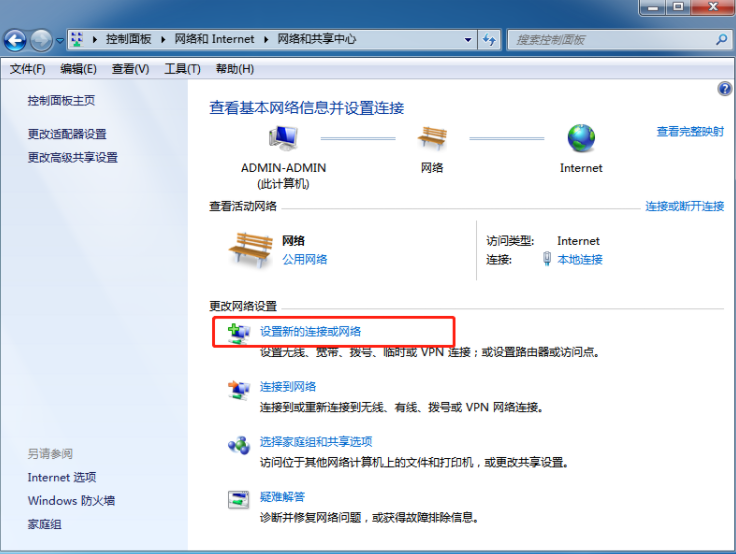
Task: Click the 本地连接 link
Action: point(580,260)
